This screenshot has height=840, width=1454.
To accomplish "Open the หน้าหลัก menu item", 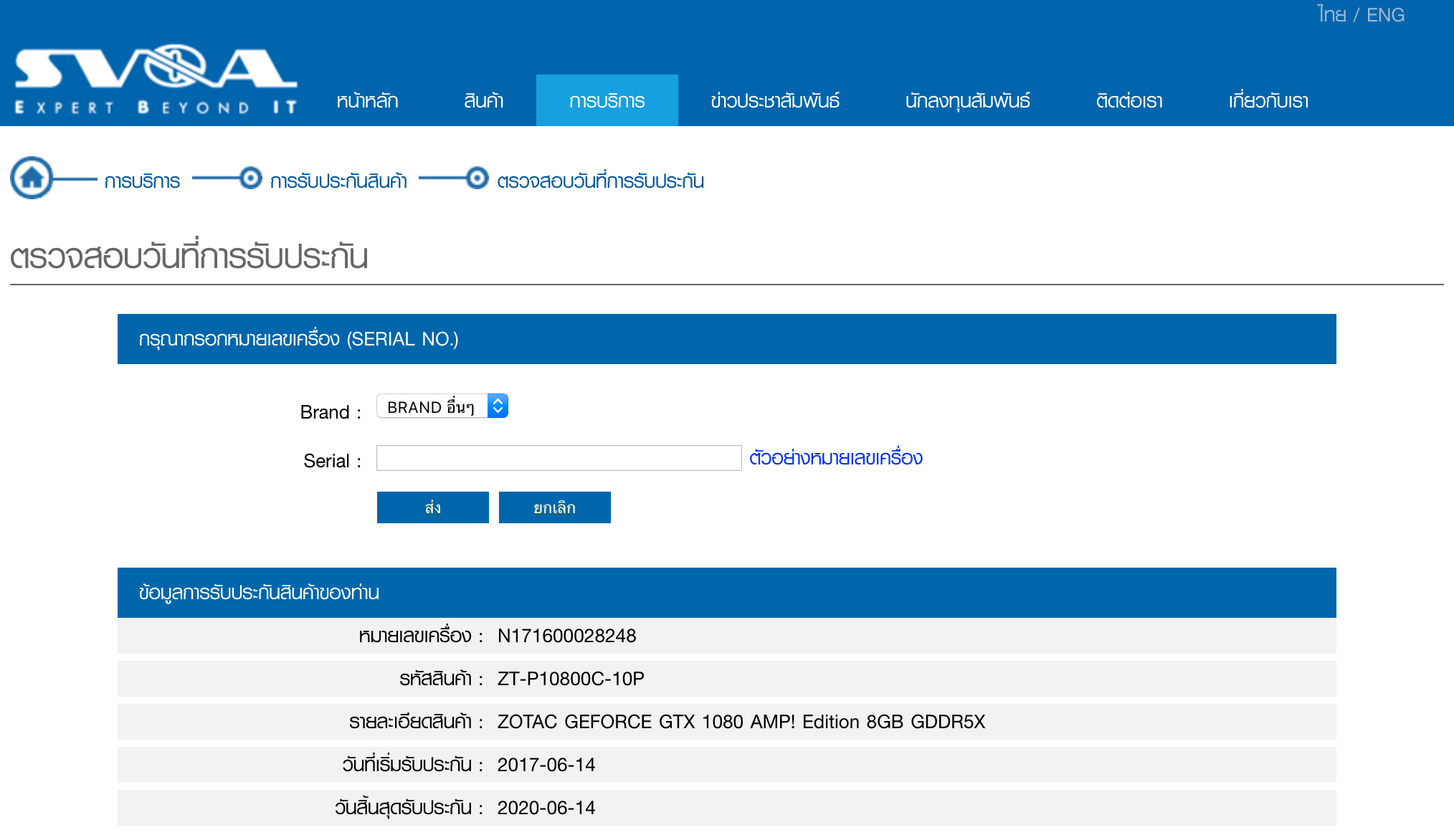I will point(367,101).
